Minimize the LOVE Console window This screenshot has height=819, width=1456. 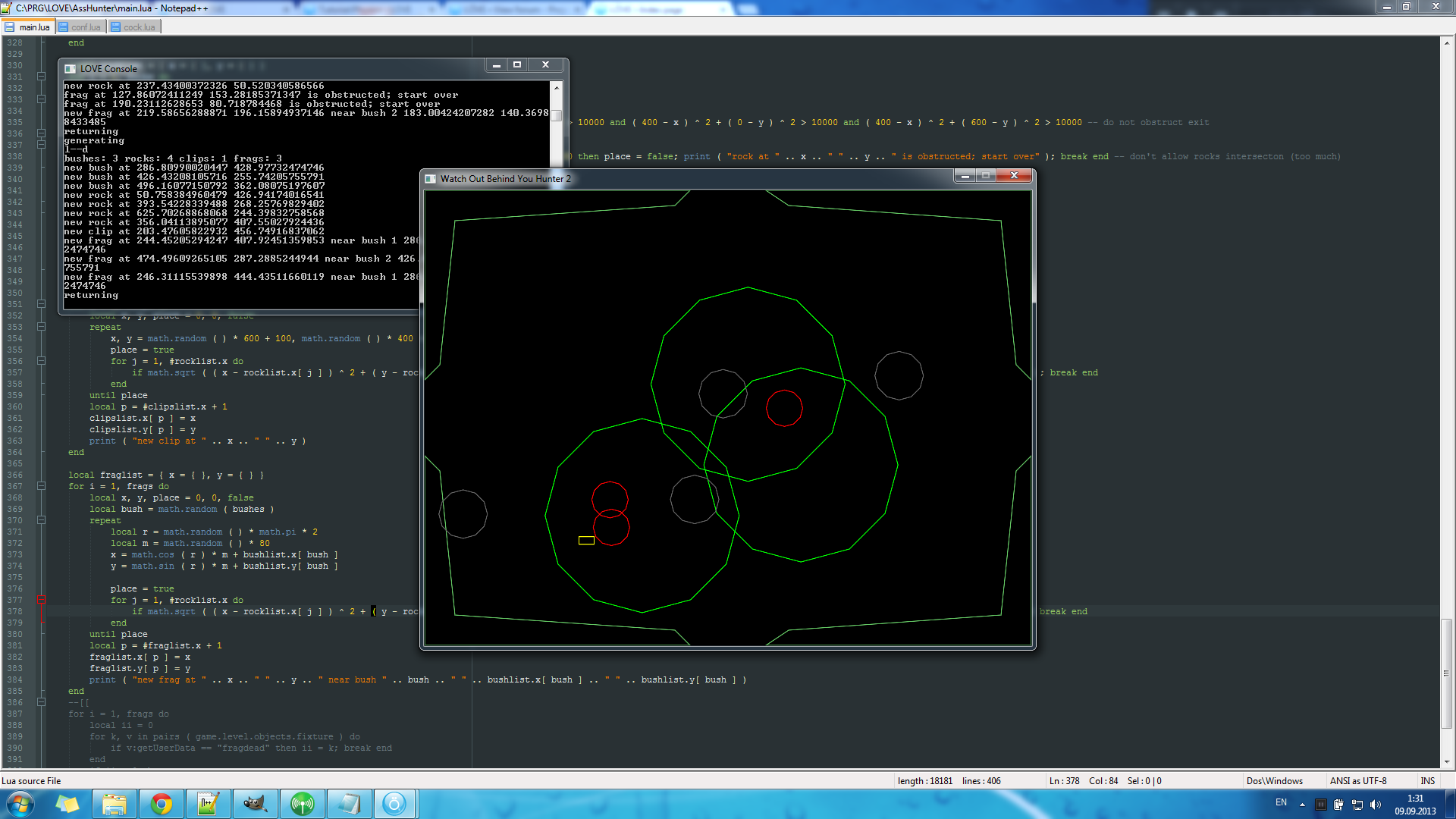tap(497, 65)
